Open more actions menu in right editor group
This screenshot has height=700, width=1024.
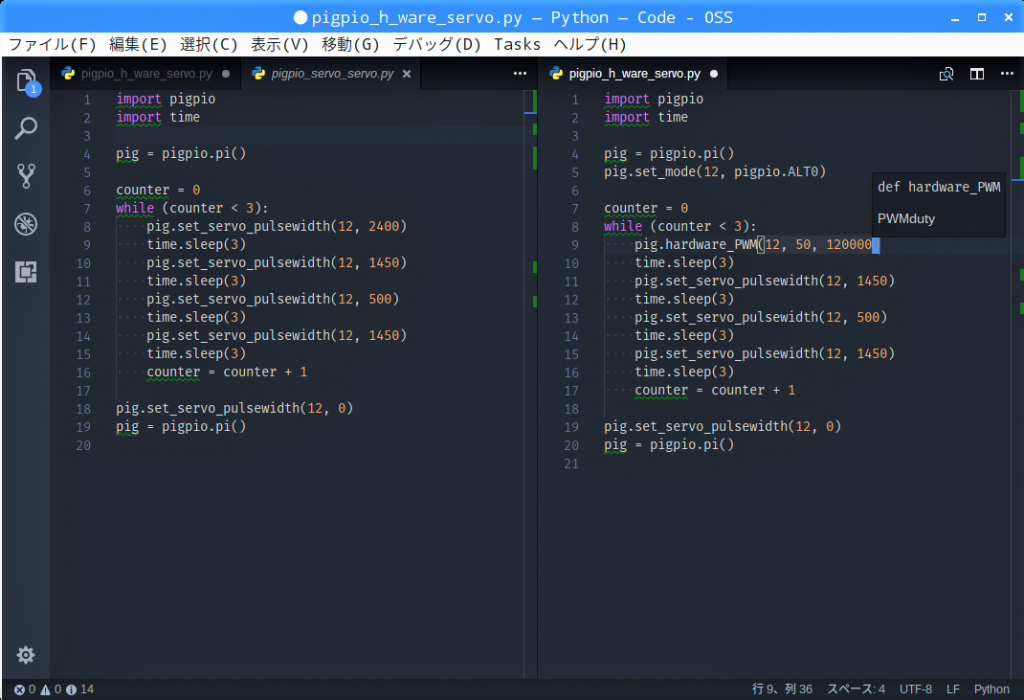(x=1007, y=73)
